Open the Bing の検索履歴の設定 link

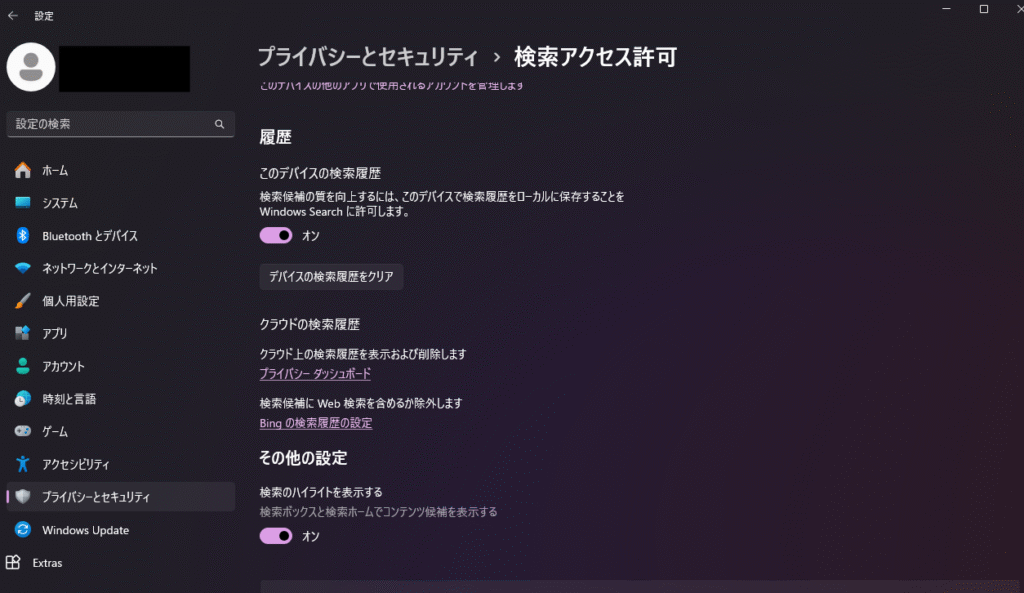pyautogui.click(x=315, y=423)
